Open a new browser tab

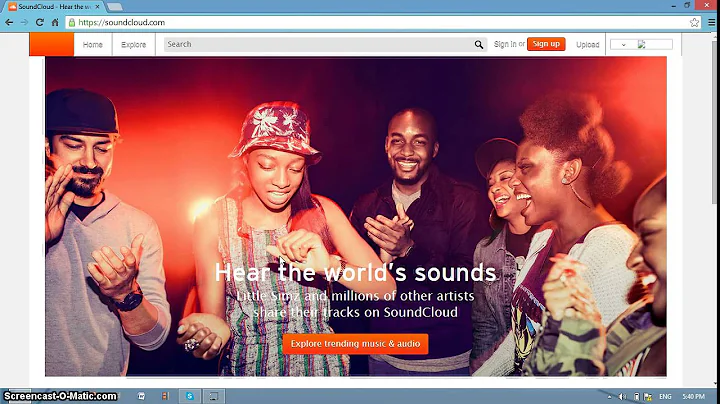[x=114, y=7]
